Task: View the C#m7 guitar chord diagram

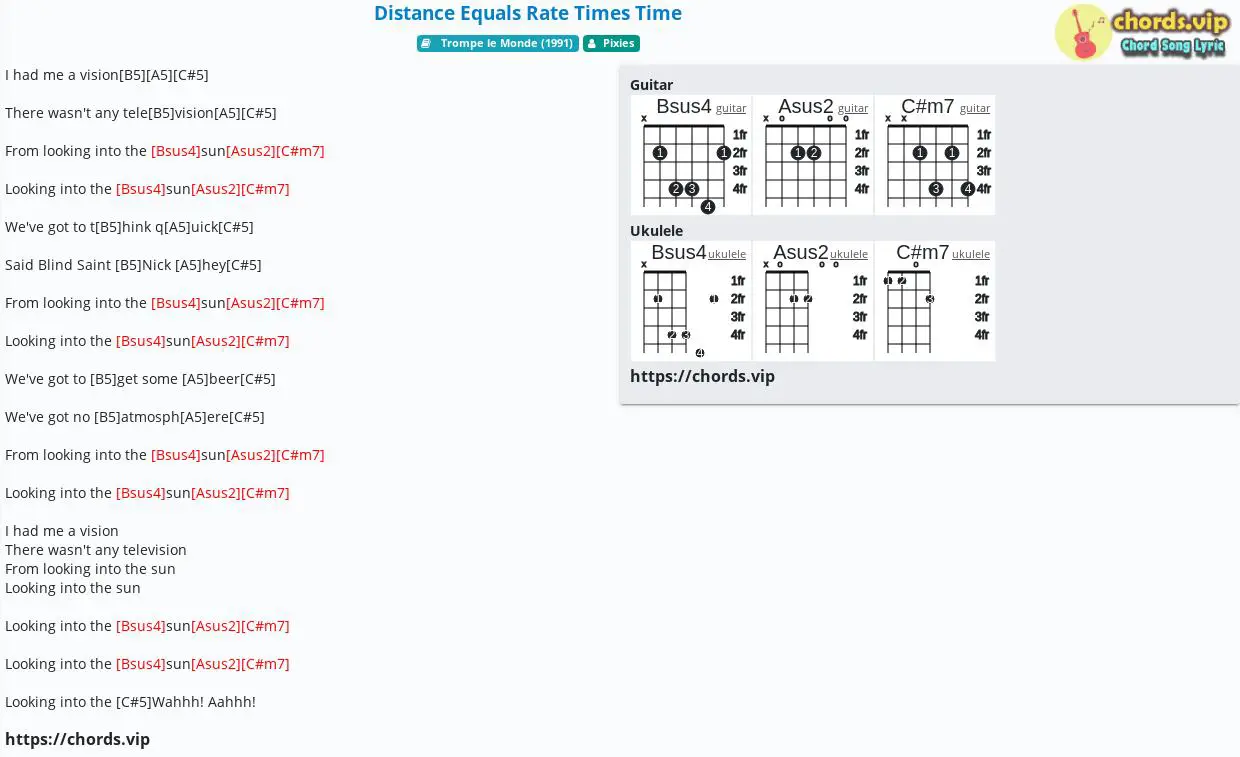Action: coord(935,155)
